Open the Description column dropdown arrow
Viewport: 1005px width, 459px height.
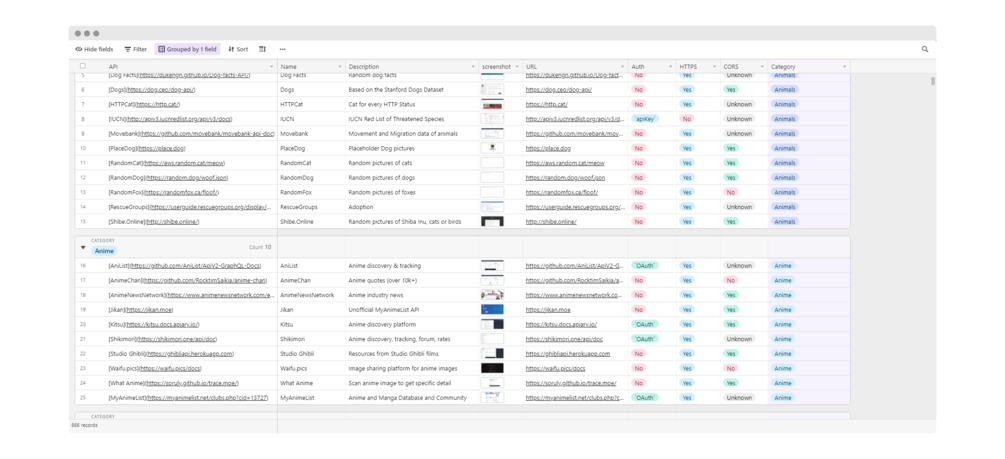(x=473, y=67)
